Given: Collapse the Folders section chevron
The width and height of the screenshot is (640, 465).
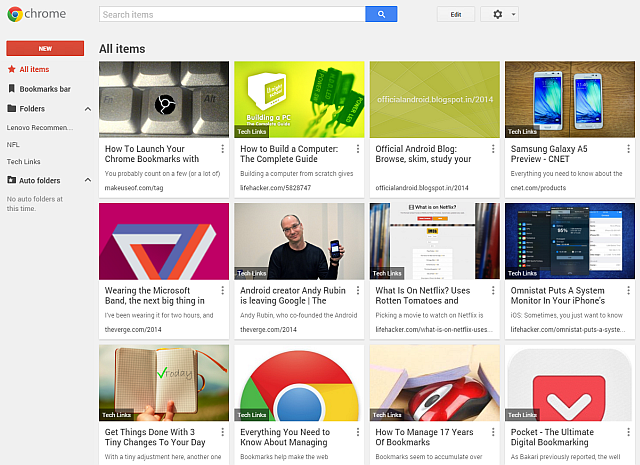Looking at the screenshot, I should [87, 109].
